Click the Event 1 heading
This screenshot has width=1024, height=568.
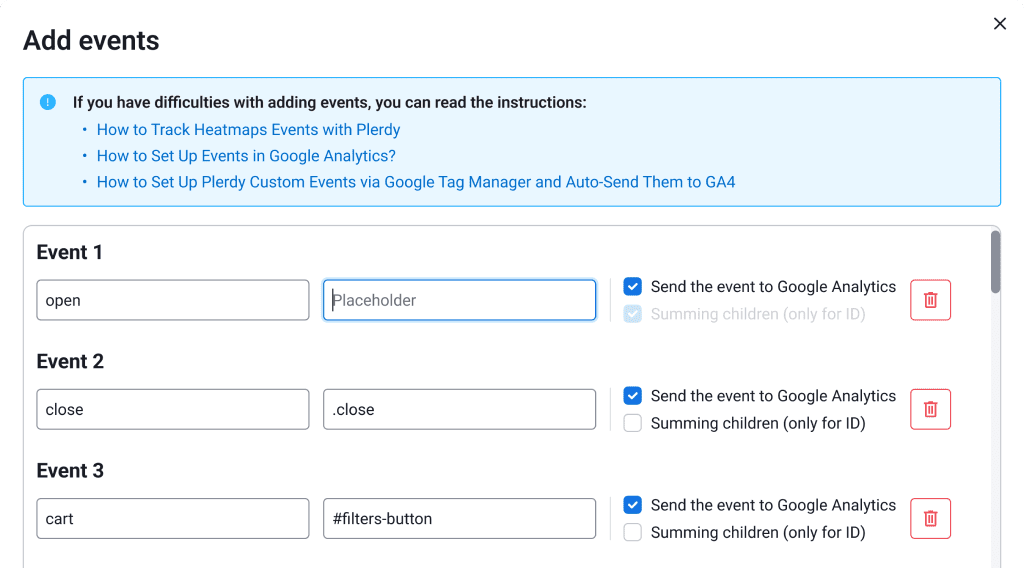click(69, 252)
